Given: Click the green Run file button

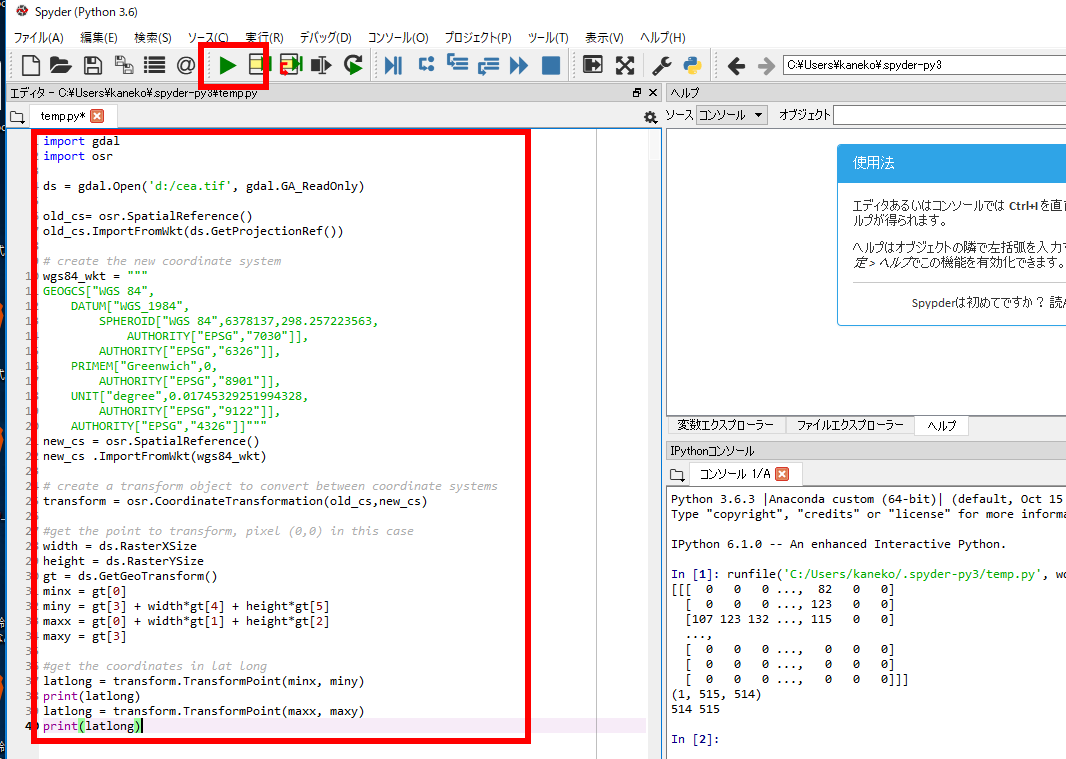Looking at the screenshot, I should click(228, 66).
